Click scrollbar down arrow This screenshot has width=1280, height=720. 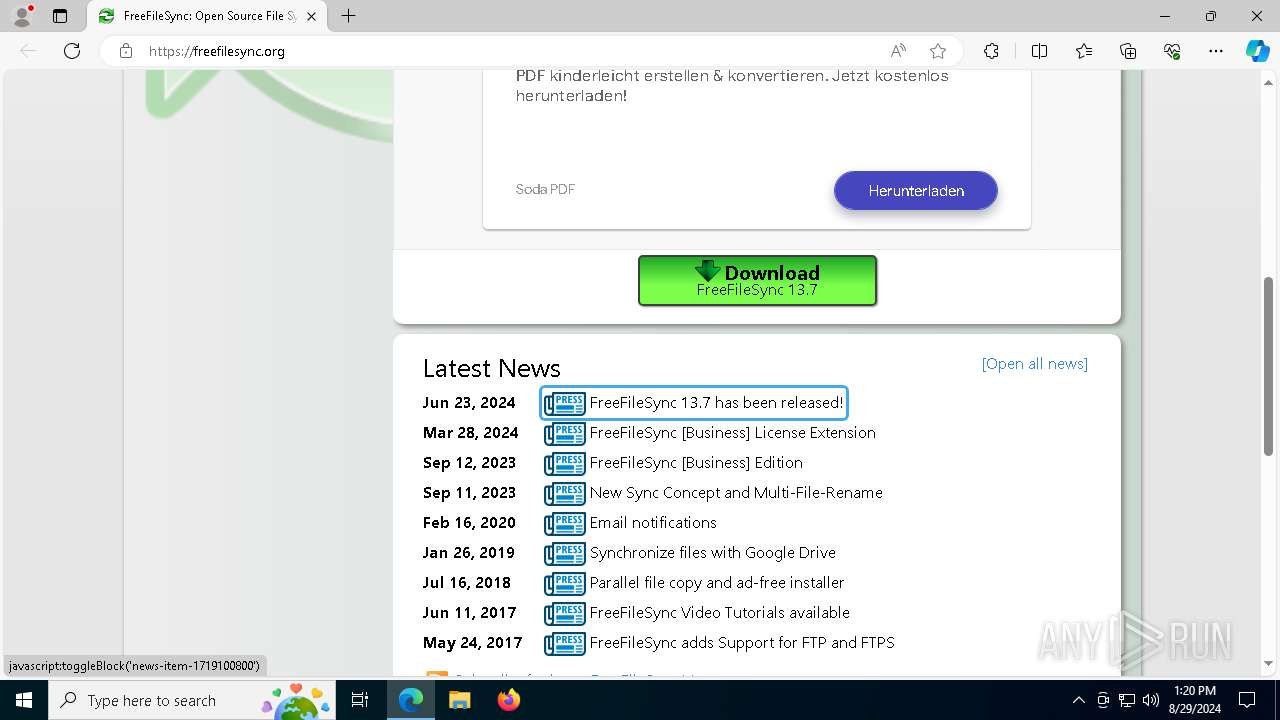click(1269, 663)
